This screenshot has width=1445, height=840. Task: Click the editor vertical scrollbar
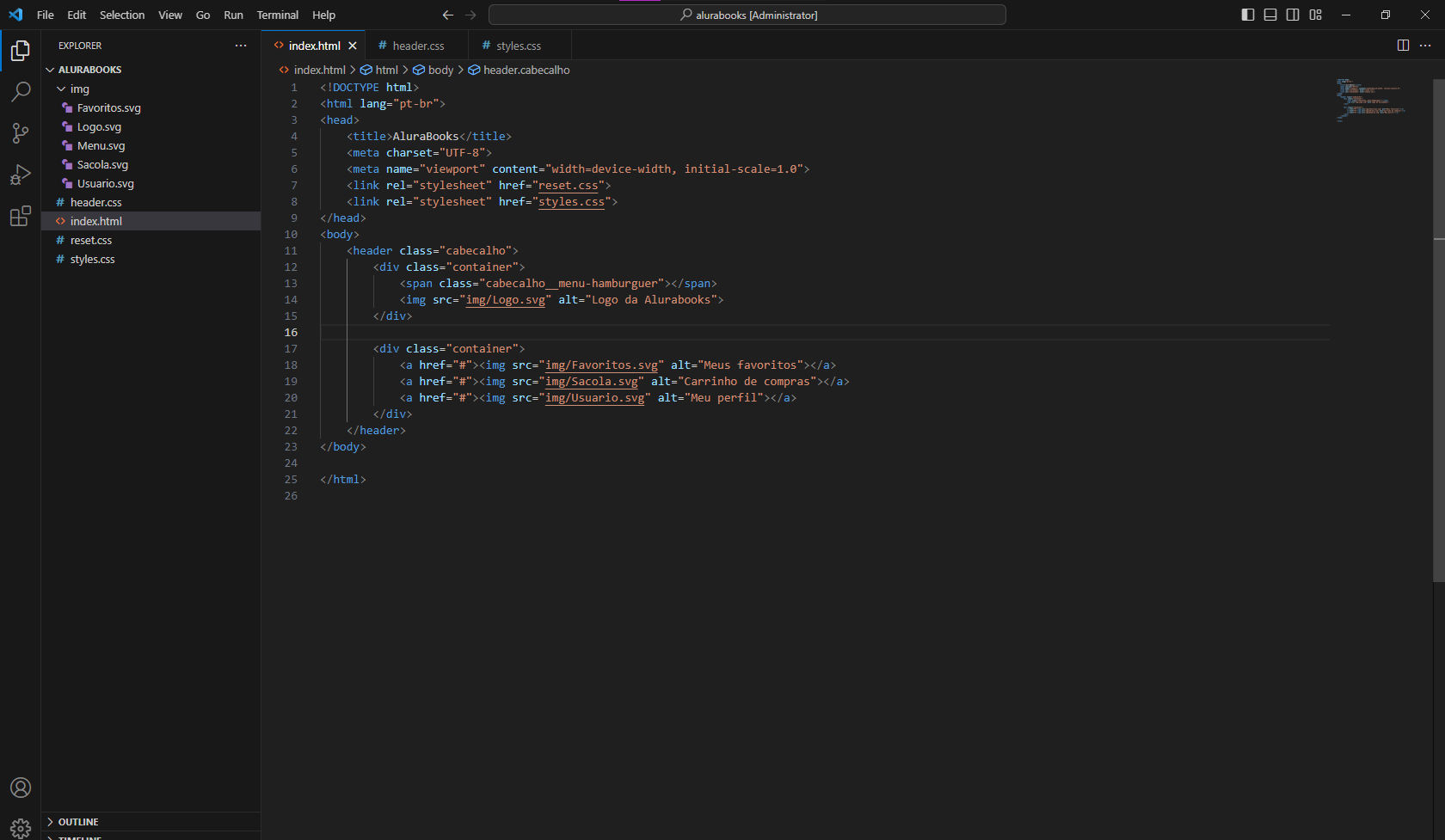(x=1438, y=330)
